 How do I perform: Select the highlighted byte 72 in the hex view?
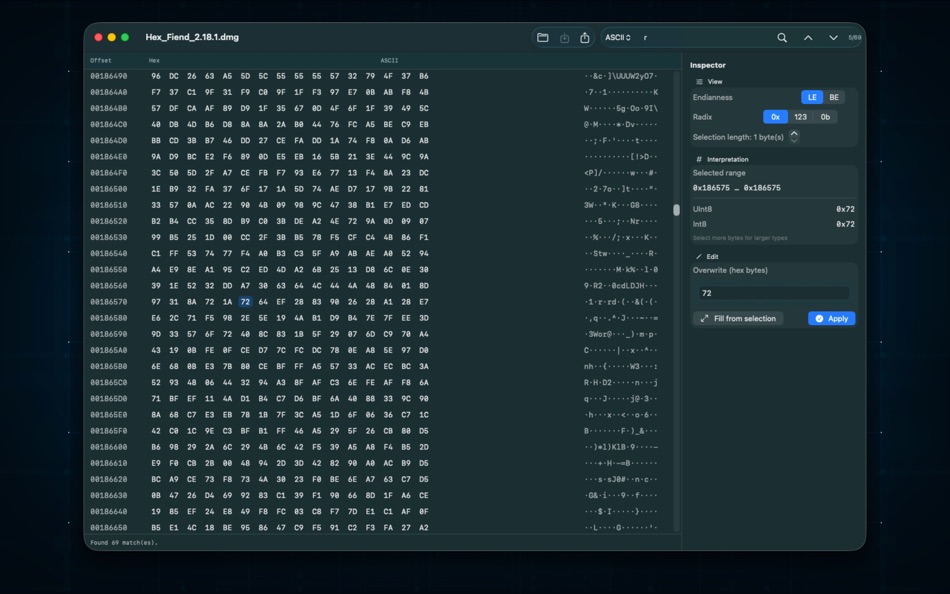click(x=245, y=299)
